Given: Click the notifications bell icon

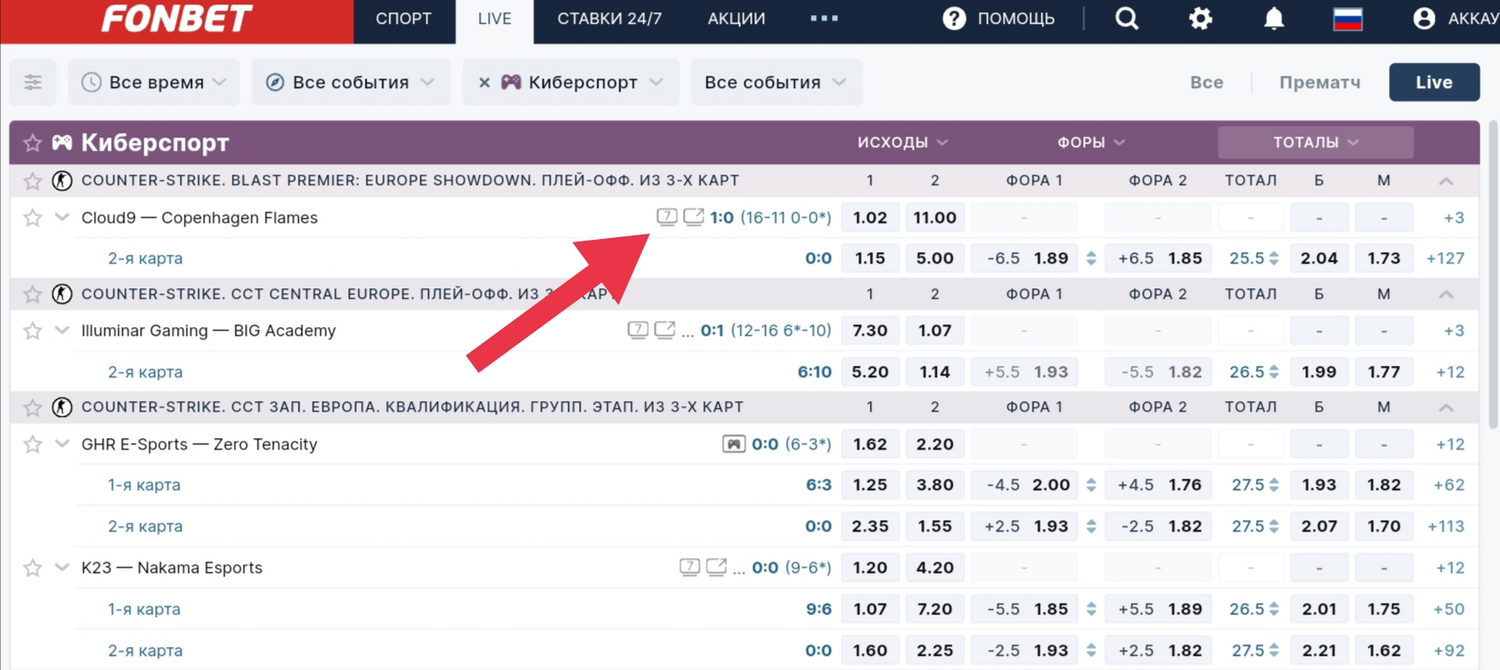Looking at the screenshot, I should coord(1273,19).
